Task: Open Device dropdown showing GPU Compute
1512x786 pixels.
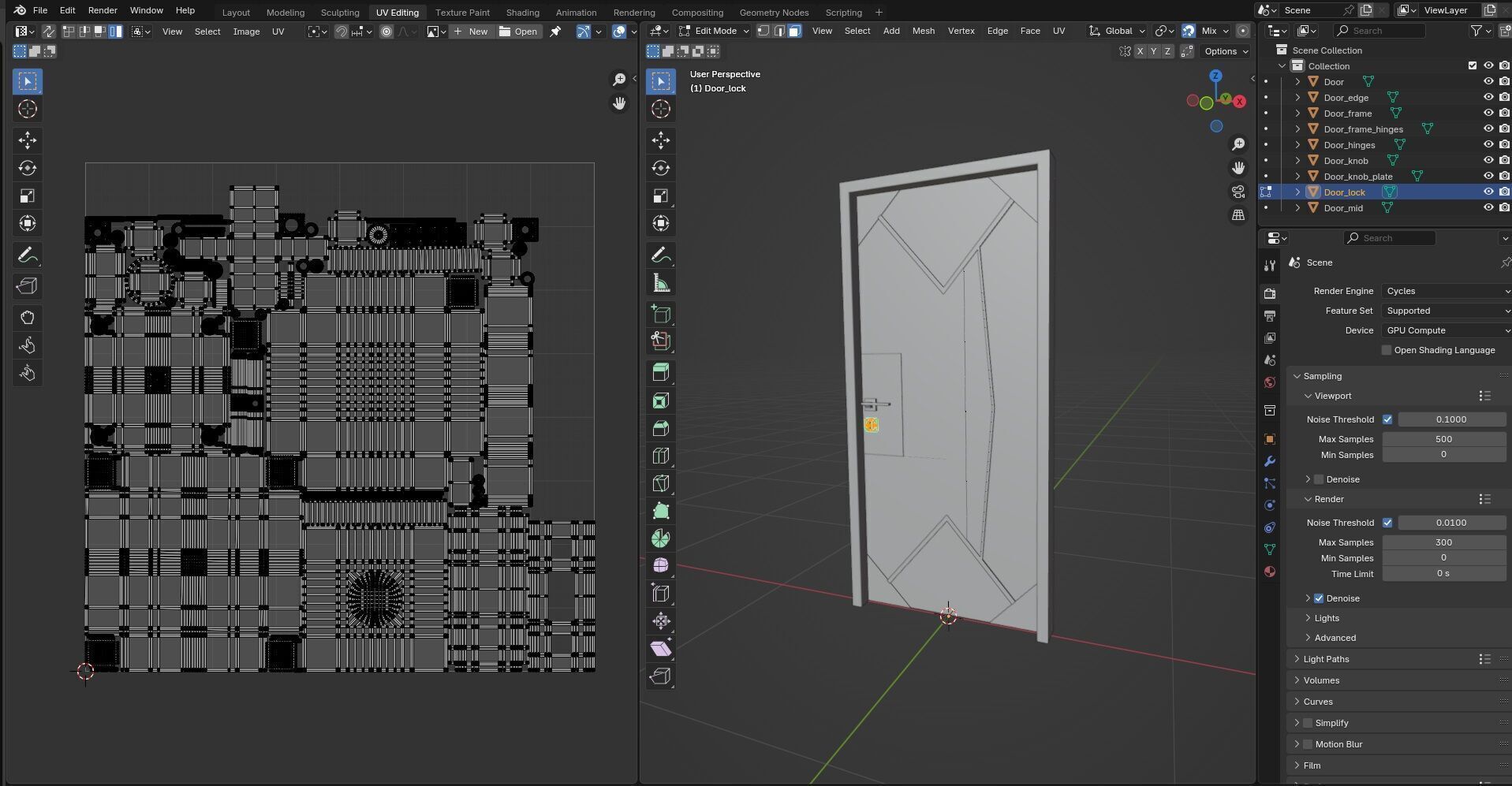Action: tap(1447, 330)
